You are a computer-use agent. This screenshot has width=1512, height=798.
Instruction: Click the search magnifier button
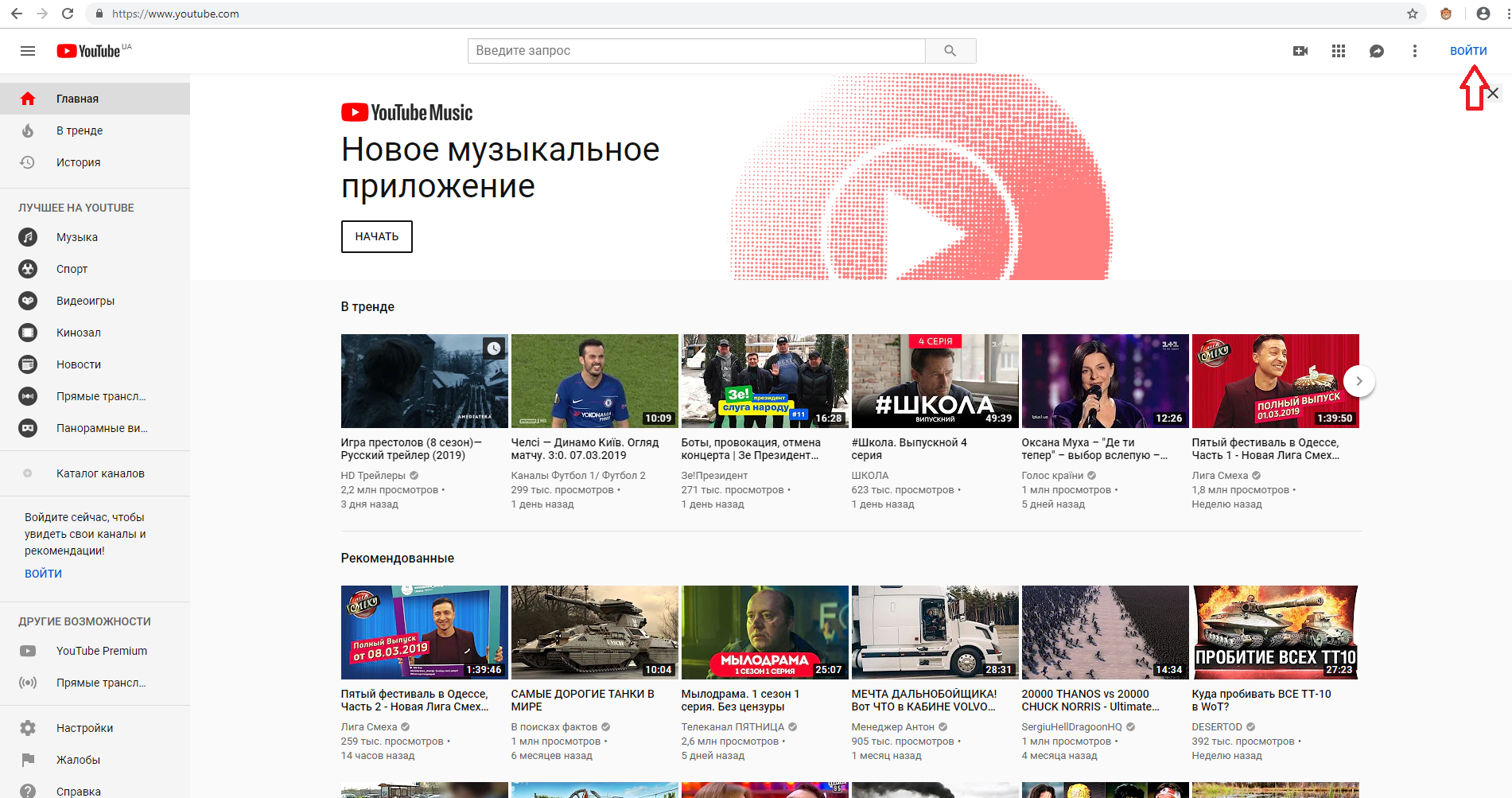950,51
